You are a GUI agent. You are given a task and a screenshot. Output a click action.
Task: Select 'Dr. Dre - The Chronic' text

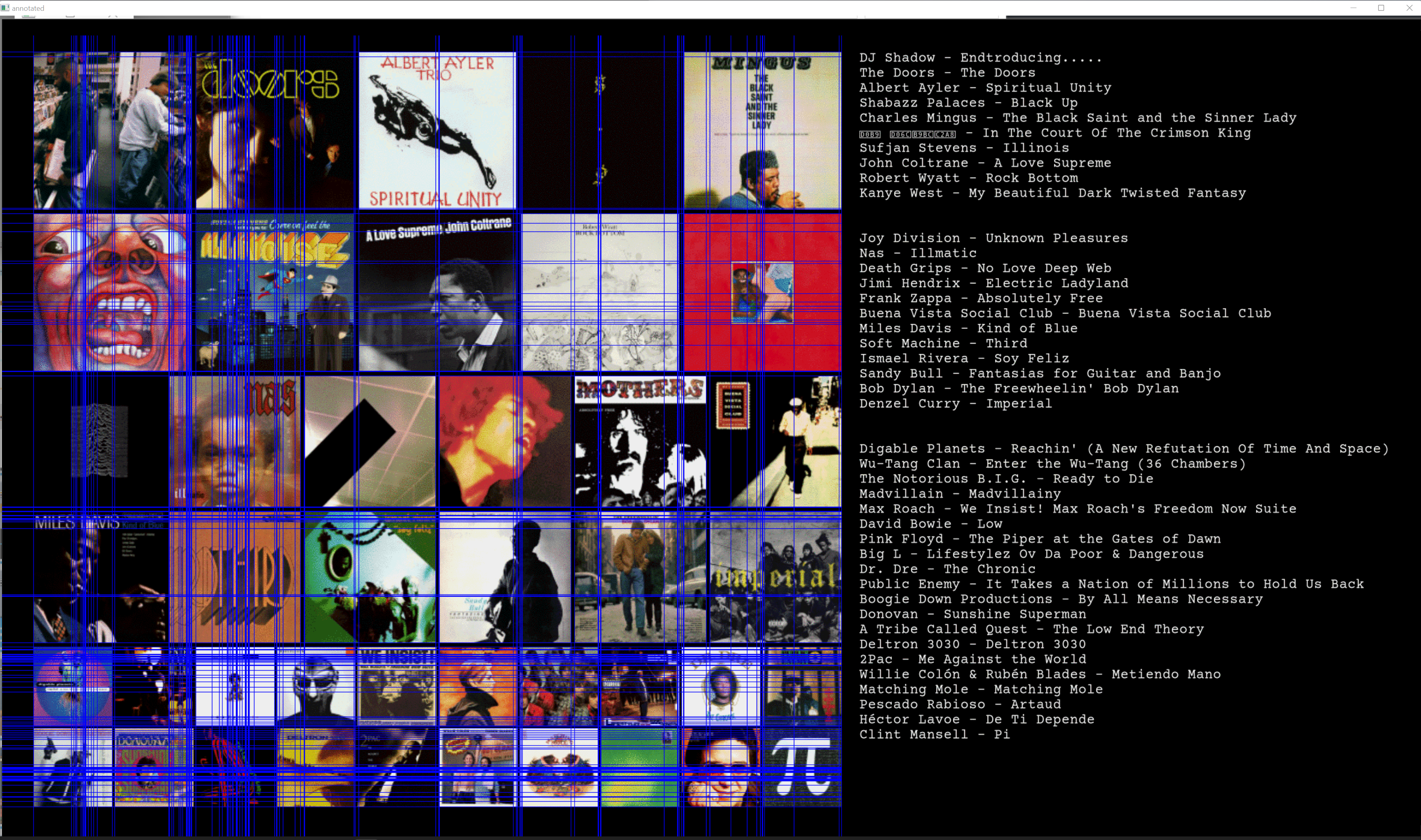(947, 569)
